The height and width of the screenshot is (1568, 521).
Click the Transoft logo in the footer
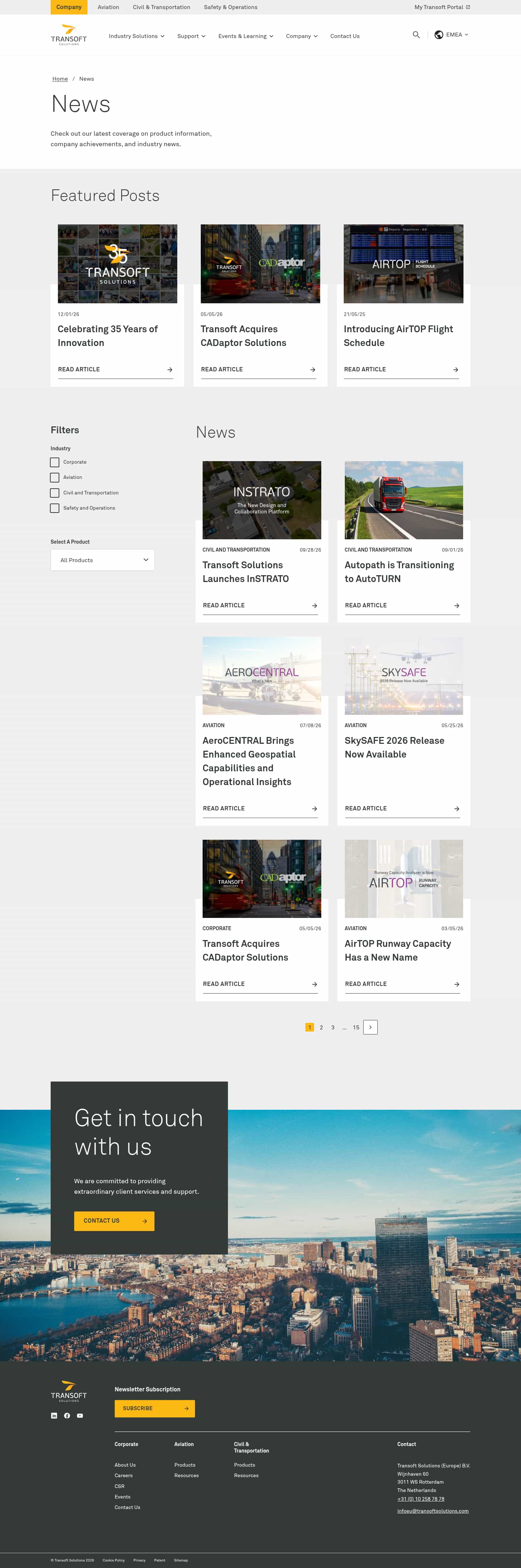tap(69, 1391)
